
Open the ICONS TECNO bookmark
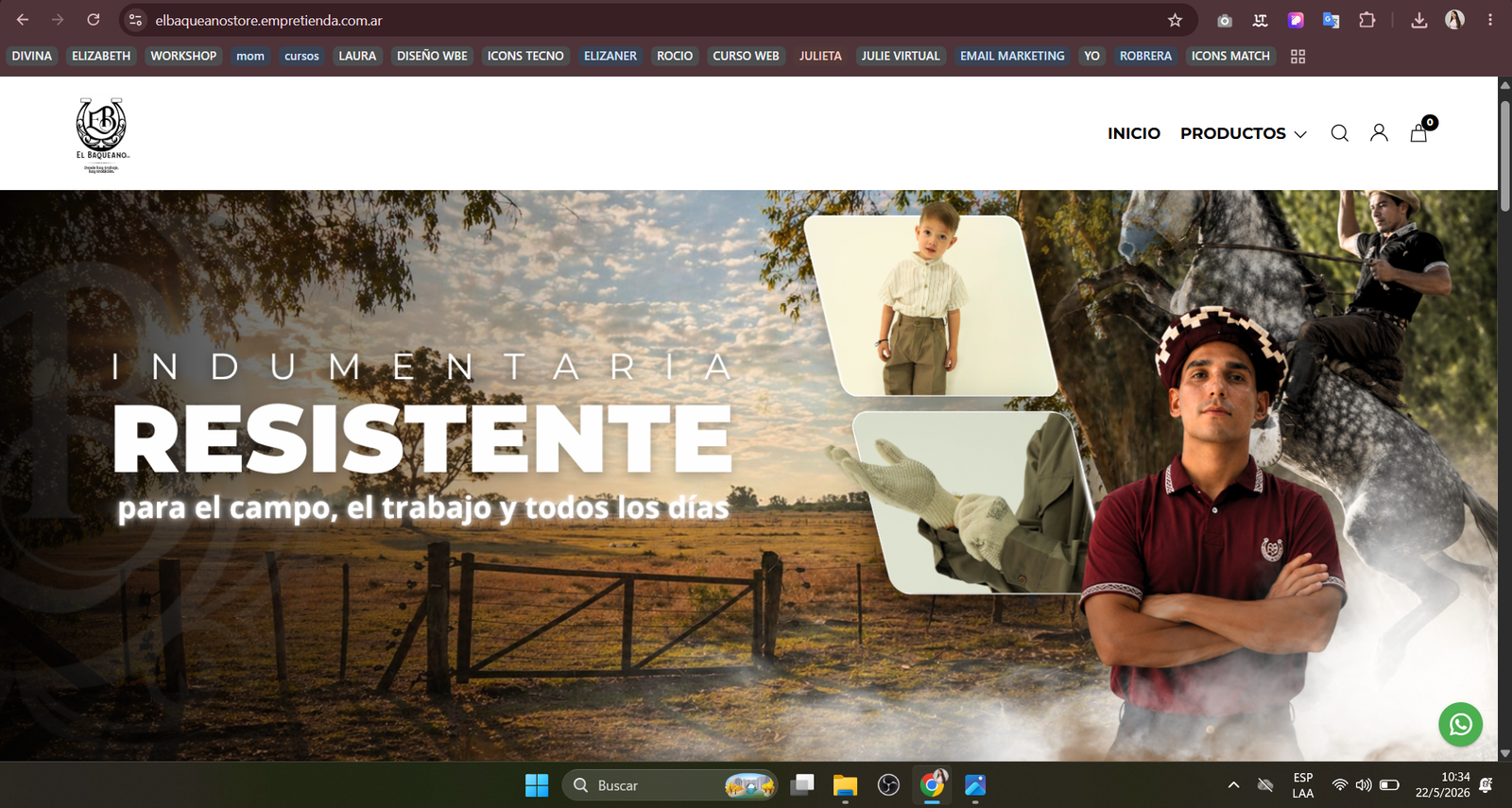525,56
